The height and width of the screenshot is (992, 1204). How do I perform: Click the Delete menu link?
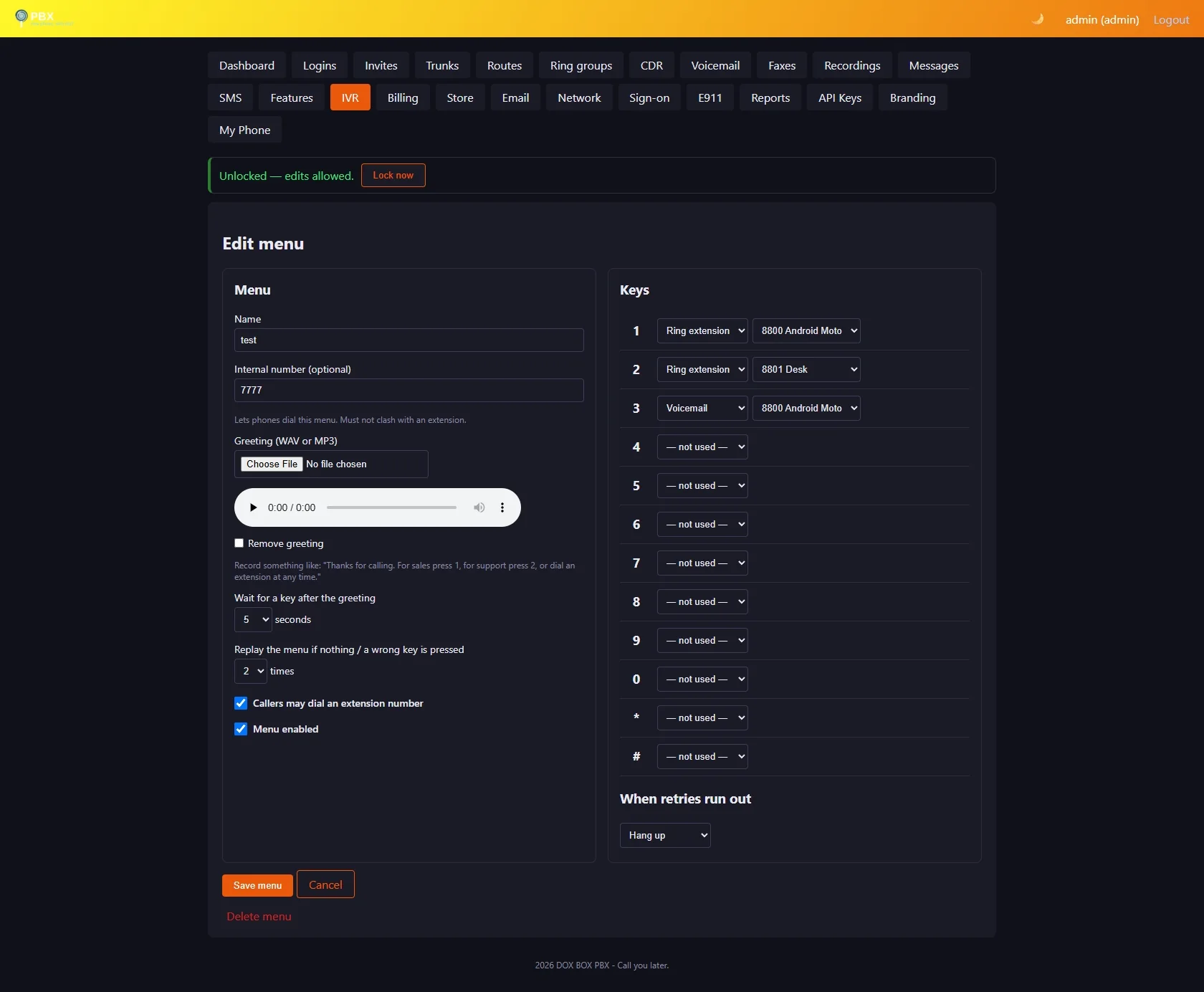(259, 917)
